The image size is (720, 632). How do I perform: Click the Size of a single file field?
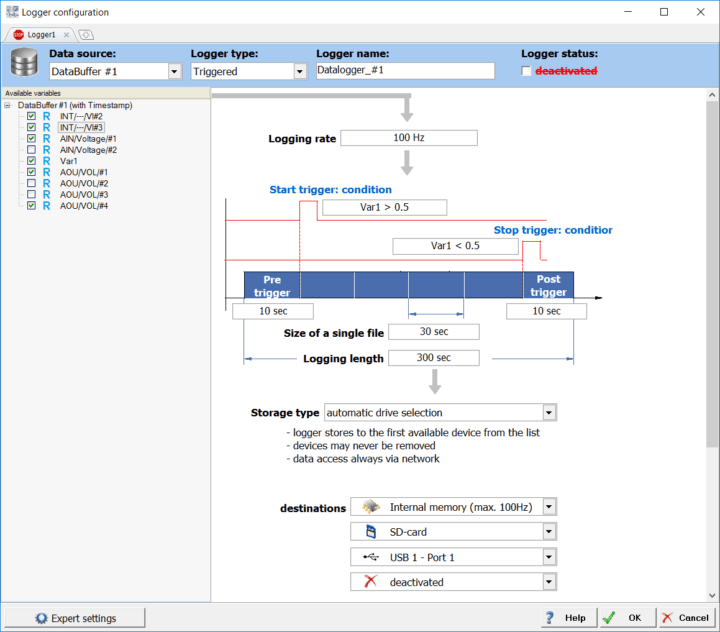[434, 332]
